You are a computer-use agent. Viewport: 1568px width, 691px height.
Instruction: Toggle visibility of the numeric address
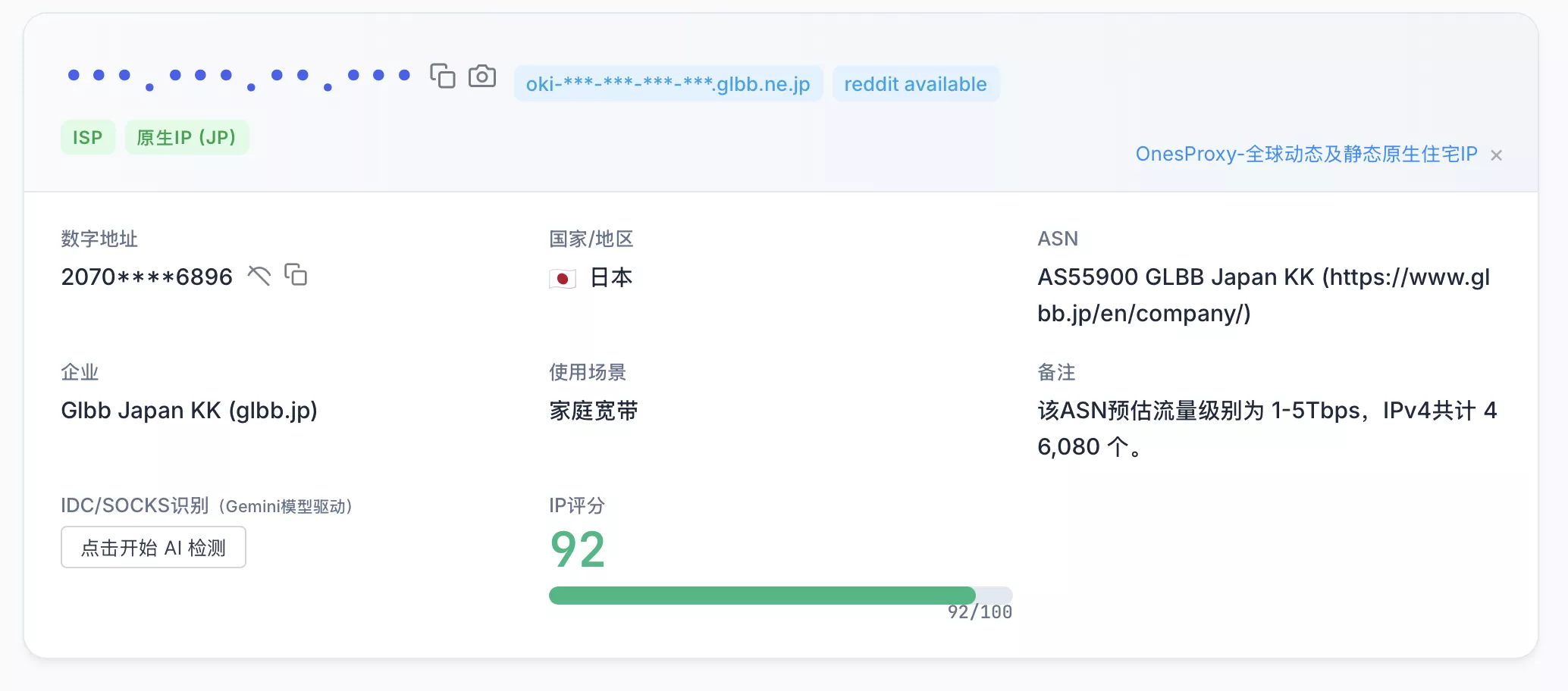tap(259, 276)
